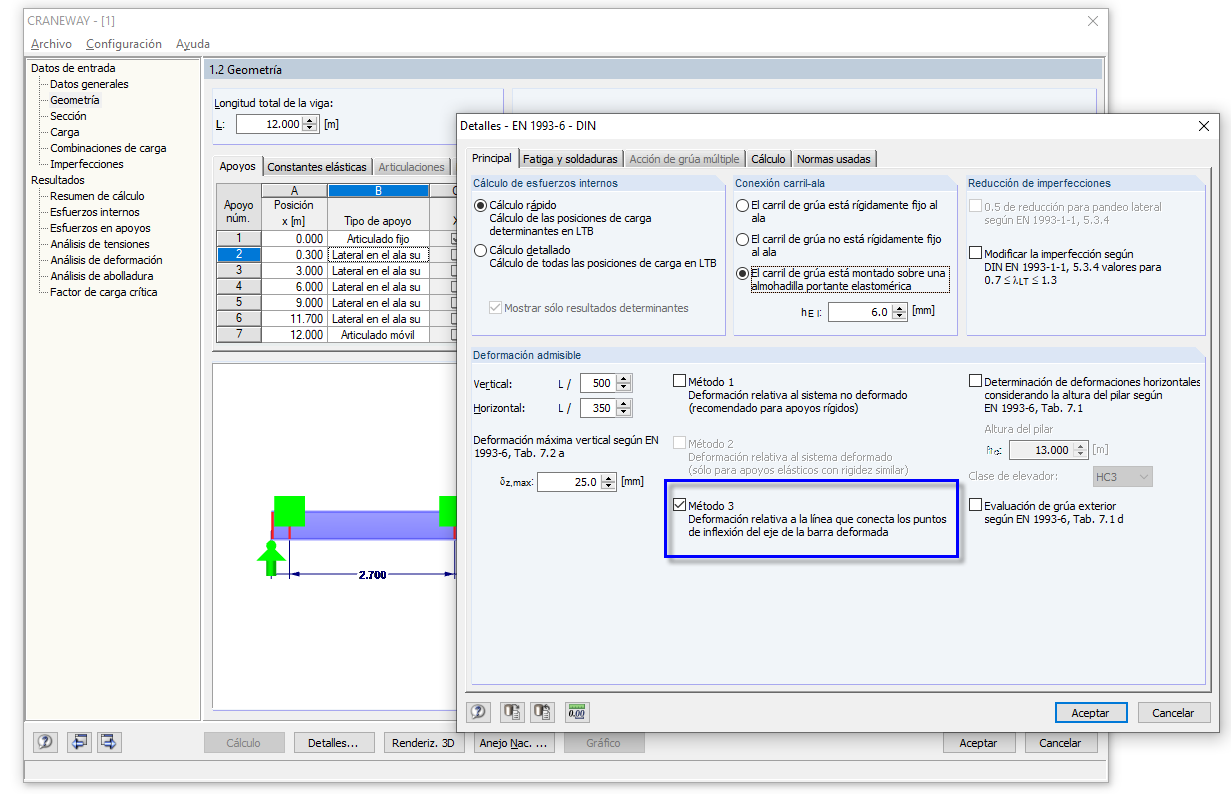Click Cancelar in the CRANEWAY main window
This screenshot has height=794, width=1231.
pos(1060,743)
